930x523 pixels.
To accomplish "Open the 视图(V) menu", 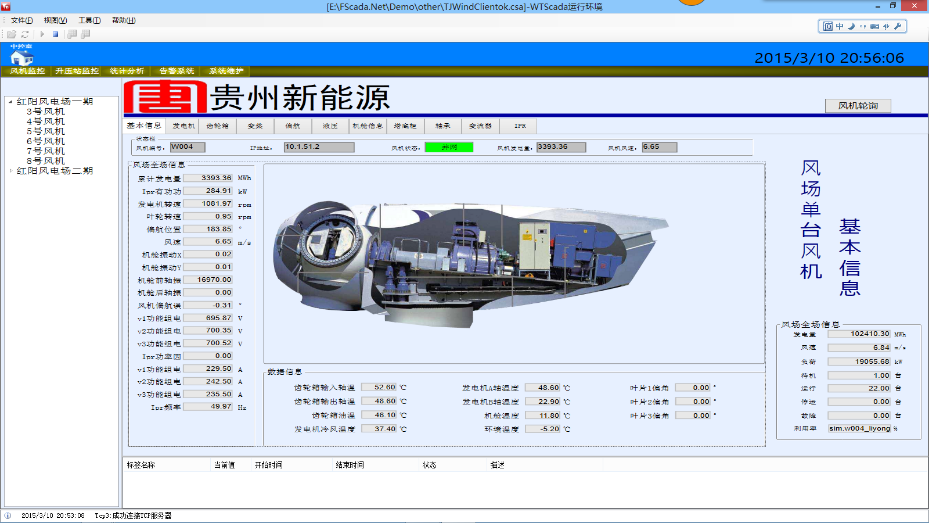I will click(x=55, y=20).
